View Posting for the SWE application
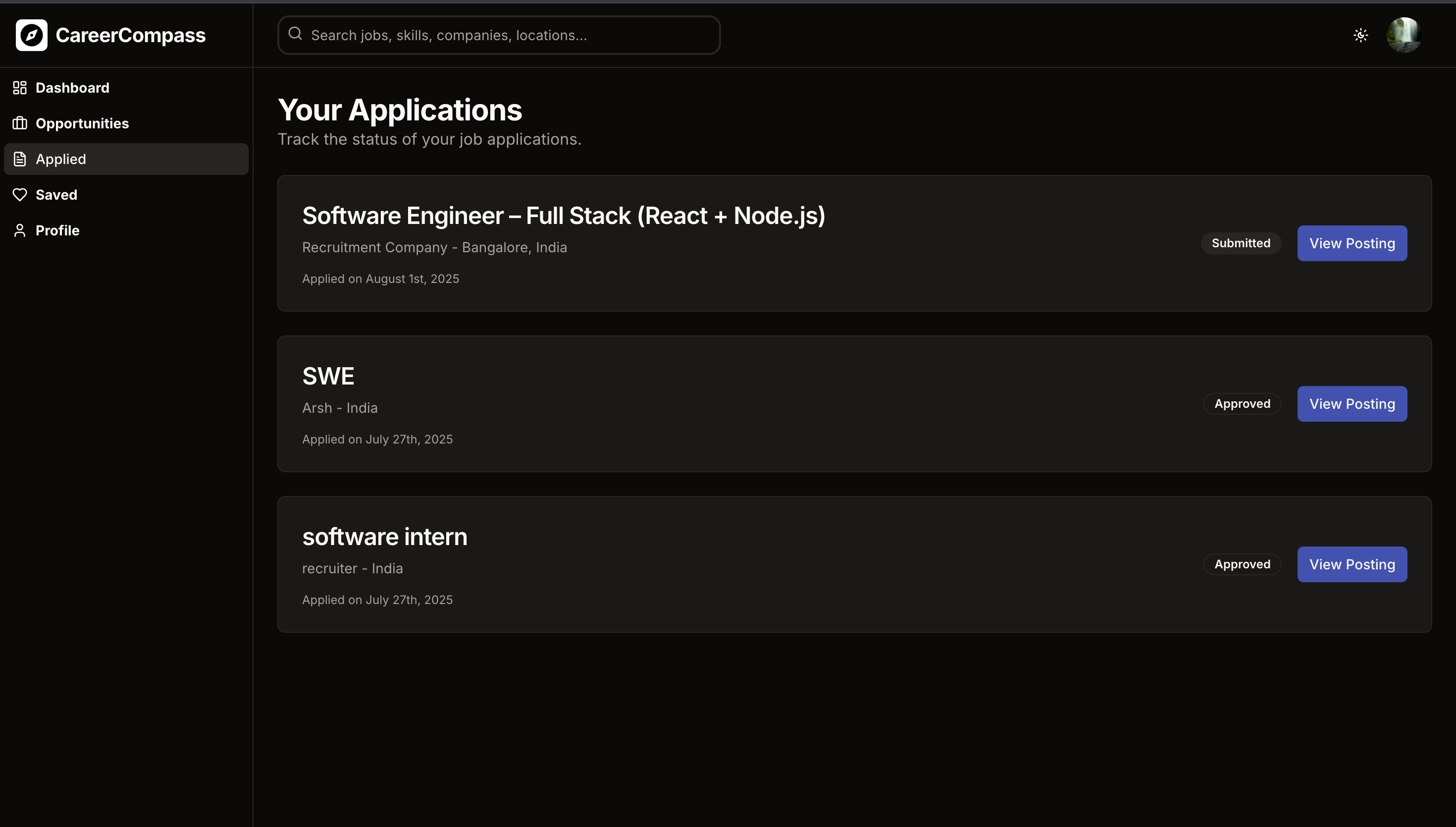The width and height of the screenshot is (1456, 827). click(1352, 404)
